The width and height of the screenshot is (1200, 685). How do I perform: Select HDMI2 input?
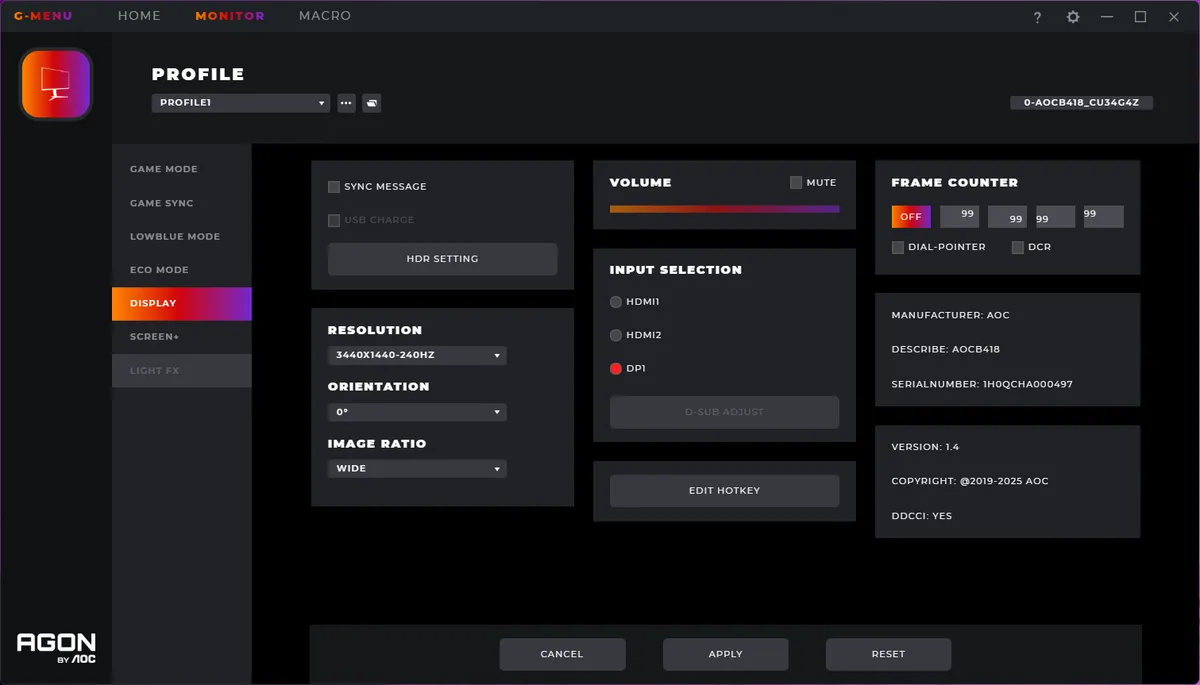point(616,336)
